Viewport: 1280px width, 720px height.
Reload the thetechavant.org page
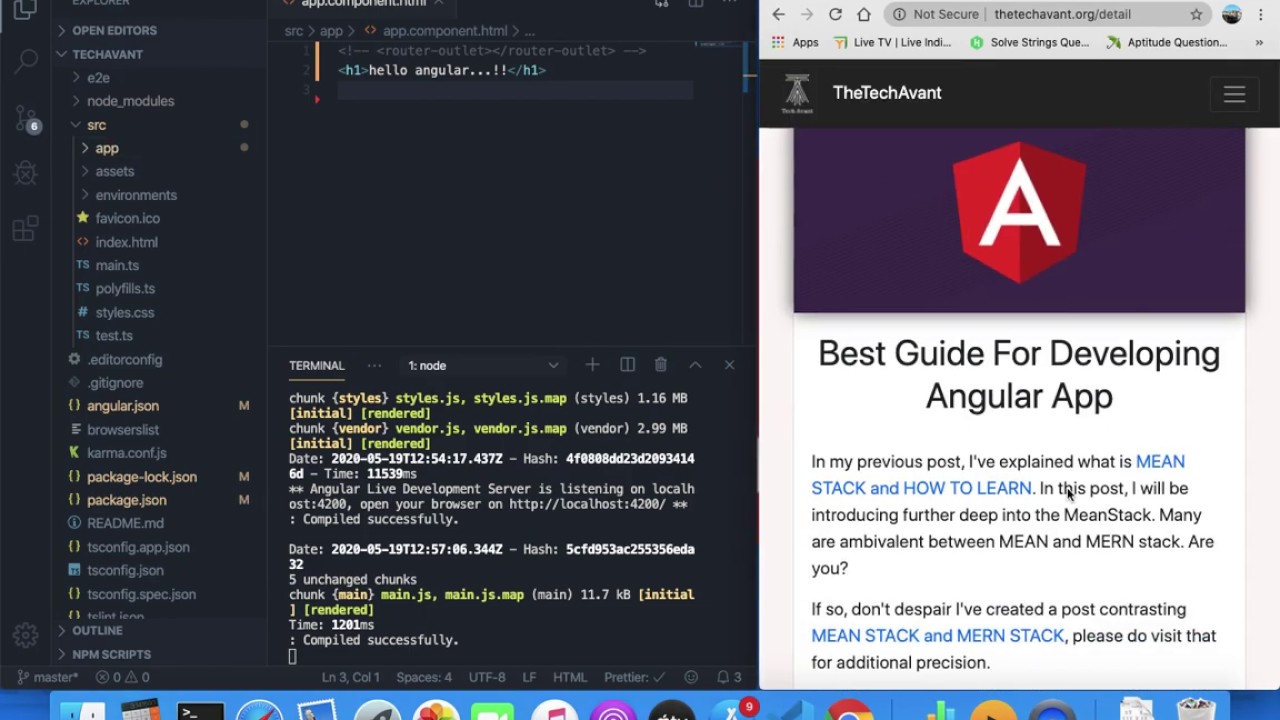[836, 14]
